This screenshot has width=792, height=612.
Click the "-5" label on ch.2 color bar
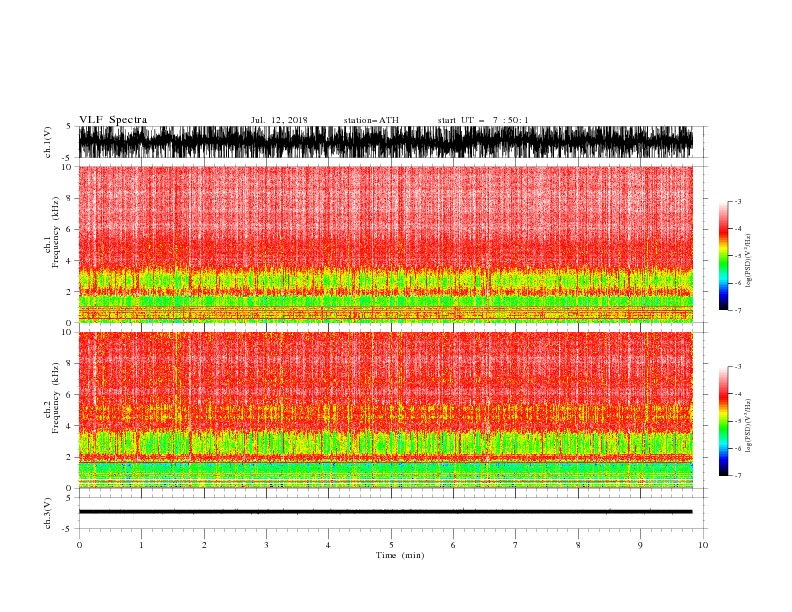click(737, 421)
